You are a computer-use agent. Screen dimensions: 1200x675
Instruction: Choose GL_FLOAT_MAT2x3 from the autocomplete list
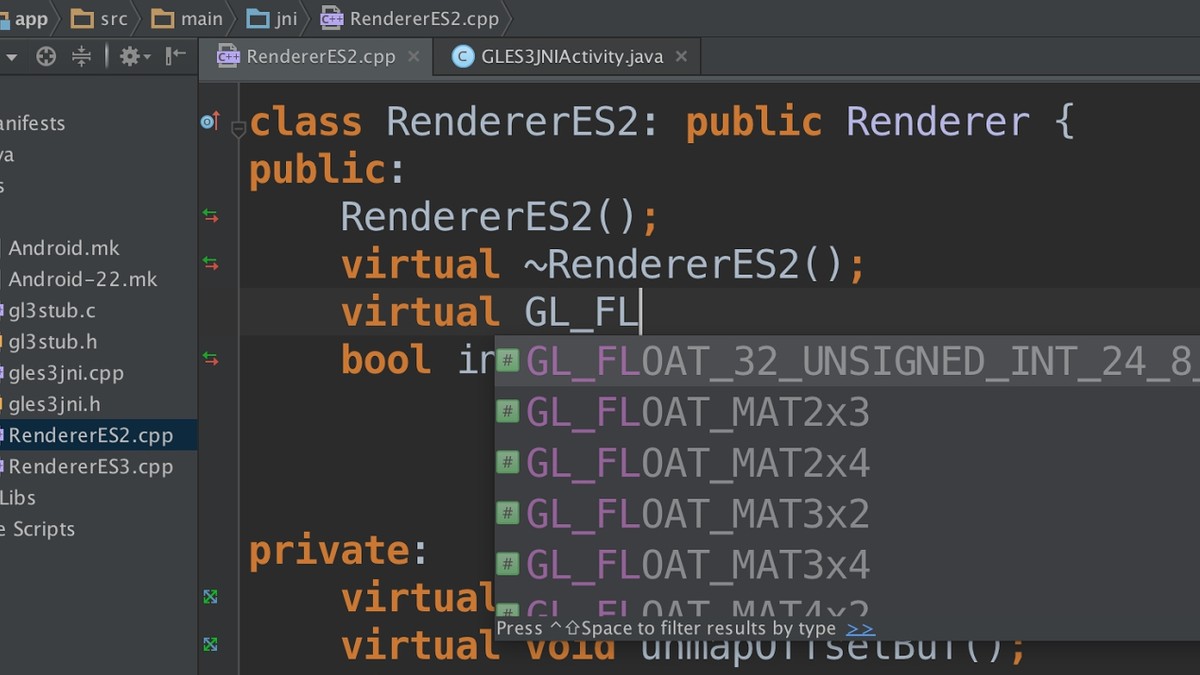(x=697, y=412)
